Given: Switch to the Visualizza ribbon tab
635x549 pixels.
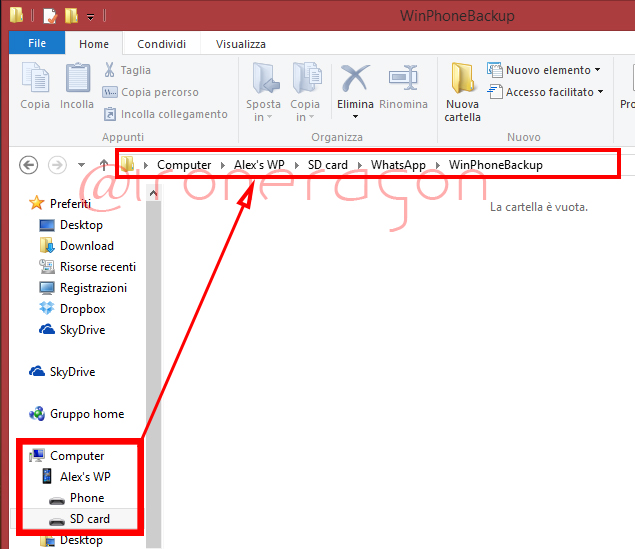Looking at the screenshot, I should [x=241, y=44].
